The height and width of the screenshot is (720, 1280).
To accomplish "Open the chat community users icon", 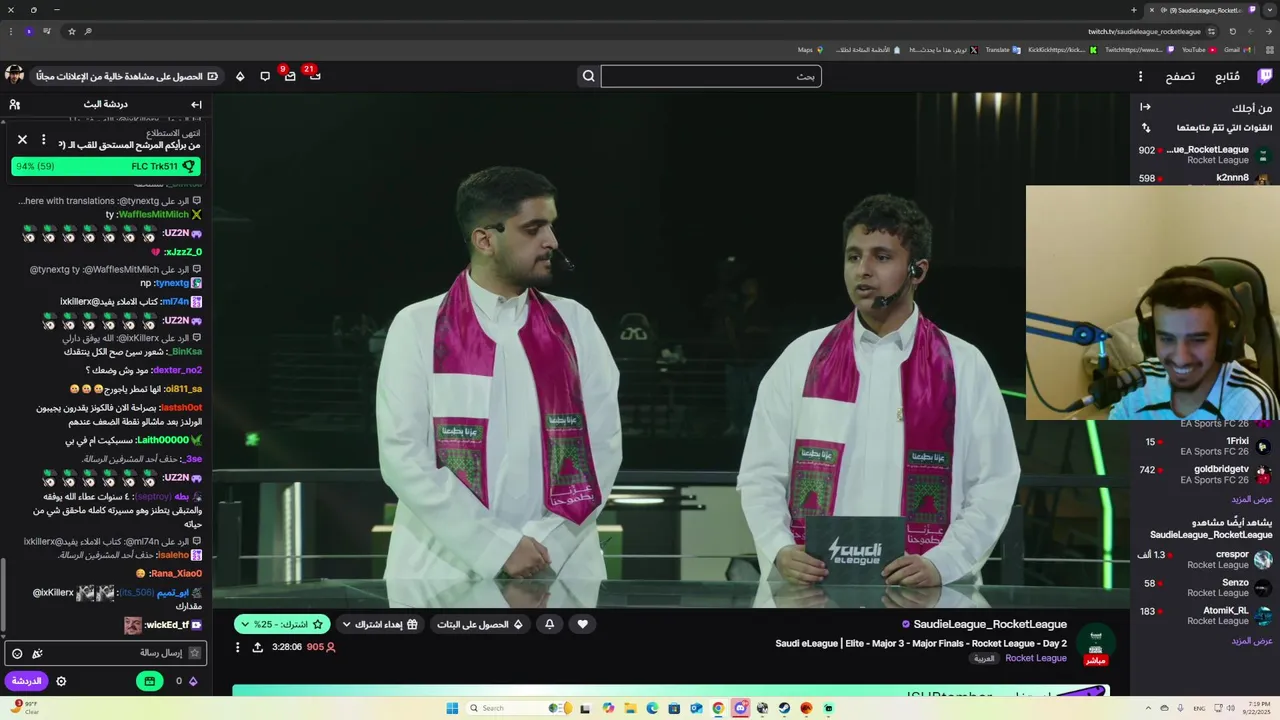I will coord(15,104).
